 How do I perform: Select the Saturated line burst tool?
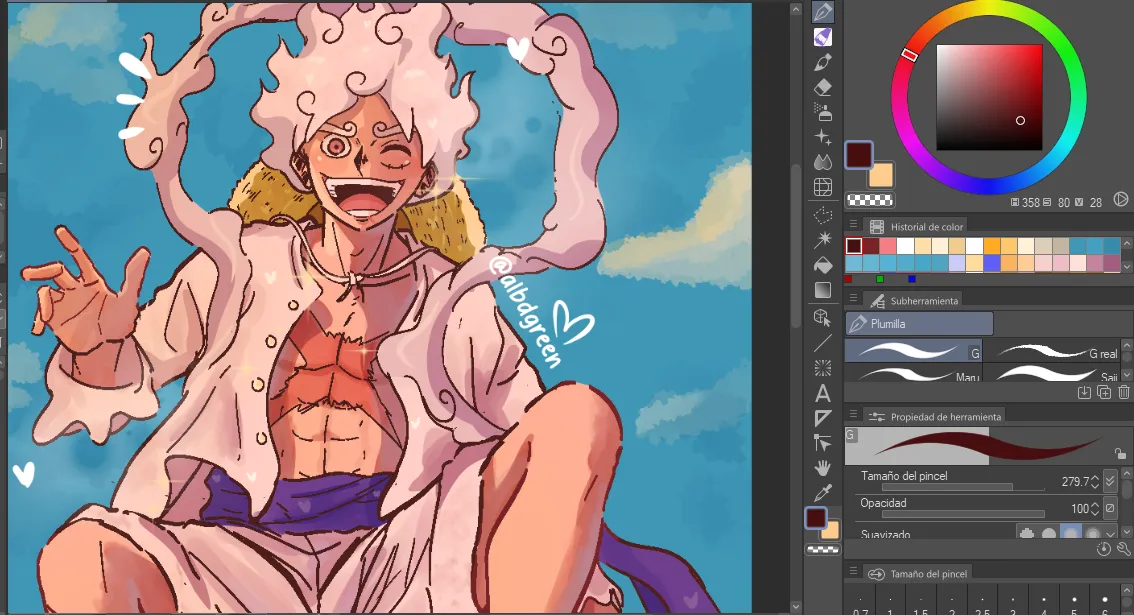click(x=822, y=368)
